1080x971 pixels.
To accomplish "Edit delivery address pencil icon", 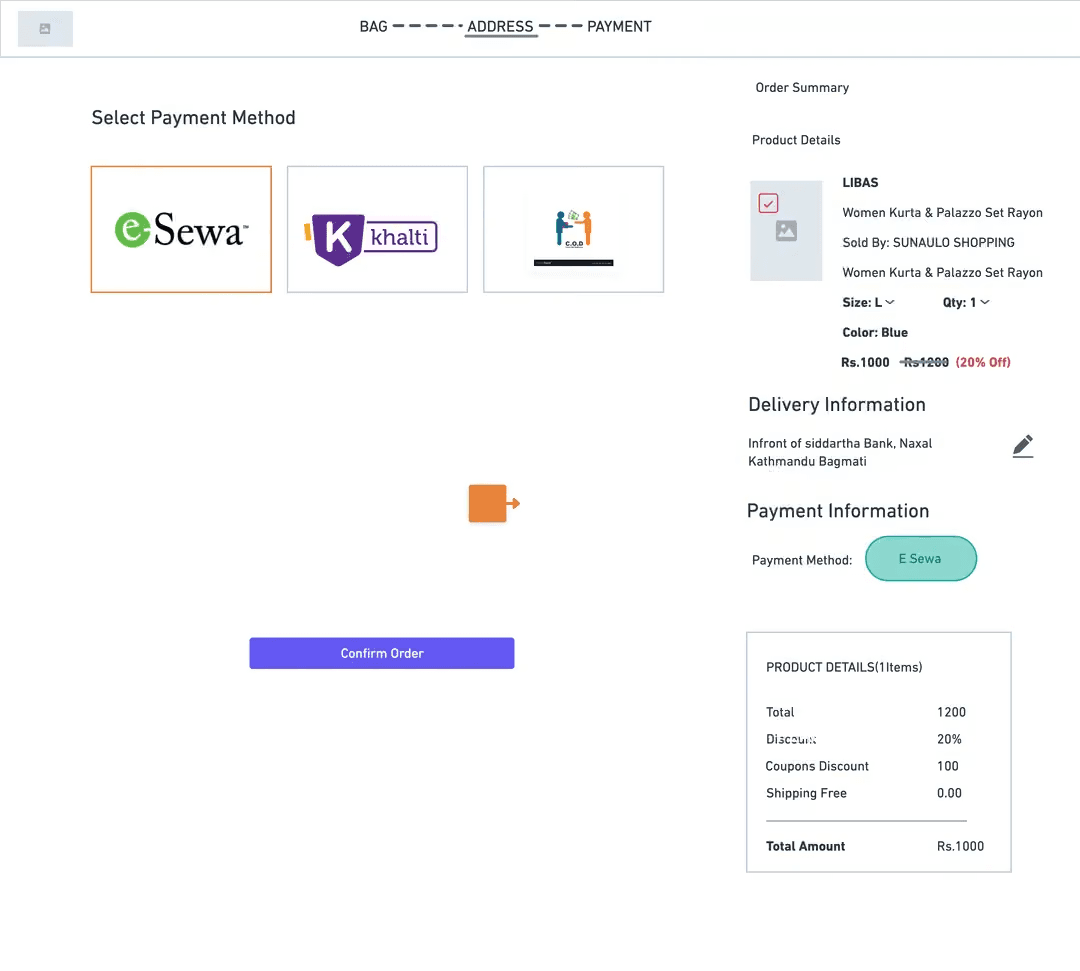I will 1023,446.
